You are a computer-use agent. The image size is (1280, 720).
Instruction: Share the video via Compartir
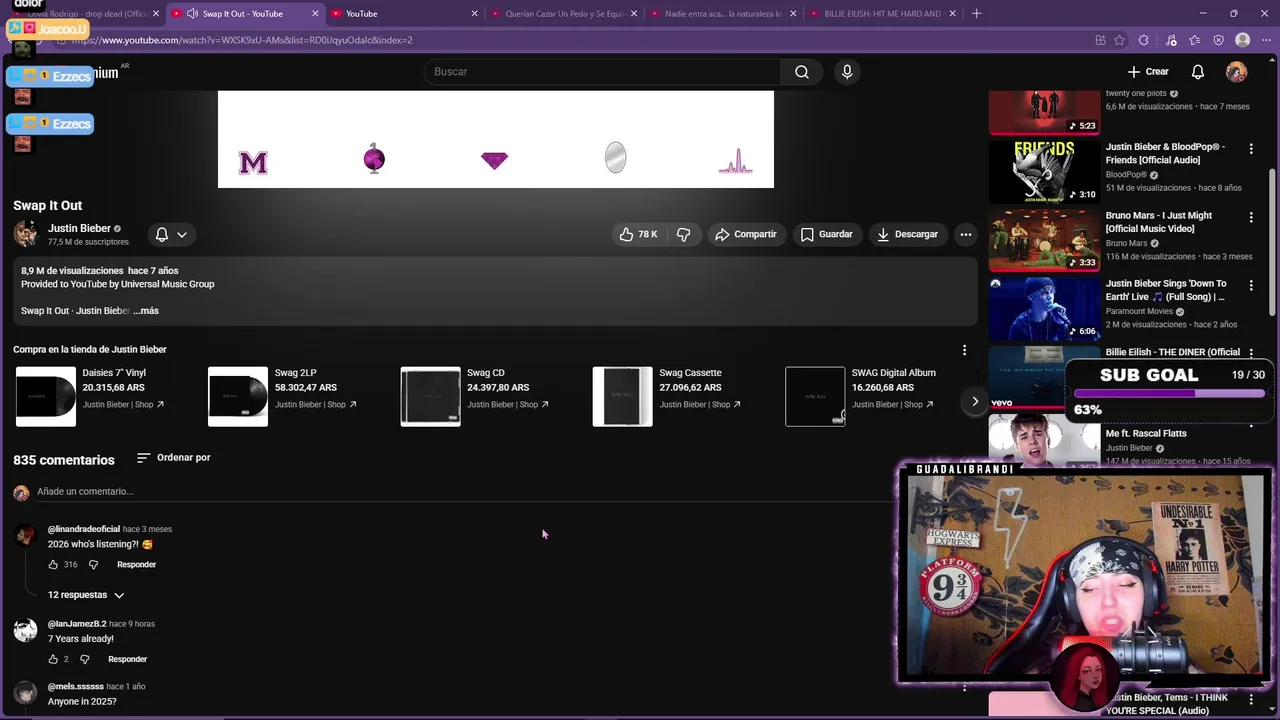coord(746,234)
